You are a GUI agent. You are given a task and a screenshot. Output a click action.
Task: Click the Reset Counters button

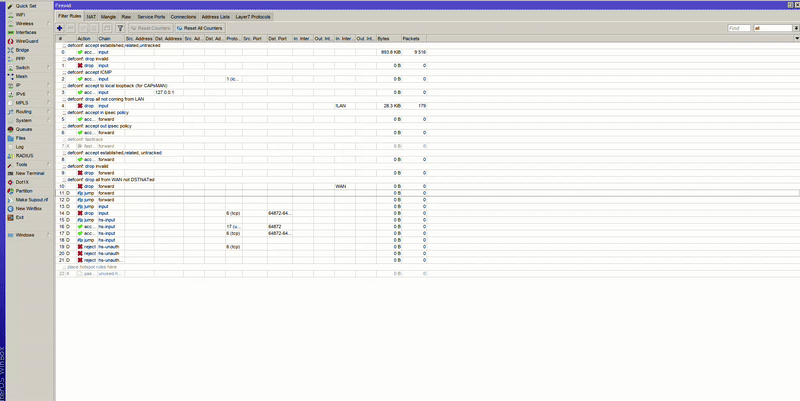click(150, 28)
